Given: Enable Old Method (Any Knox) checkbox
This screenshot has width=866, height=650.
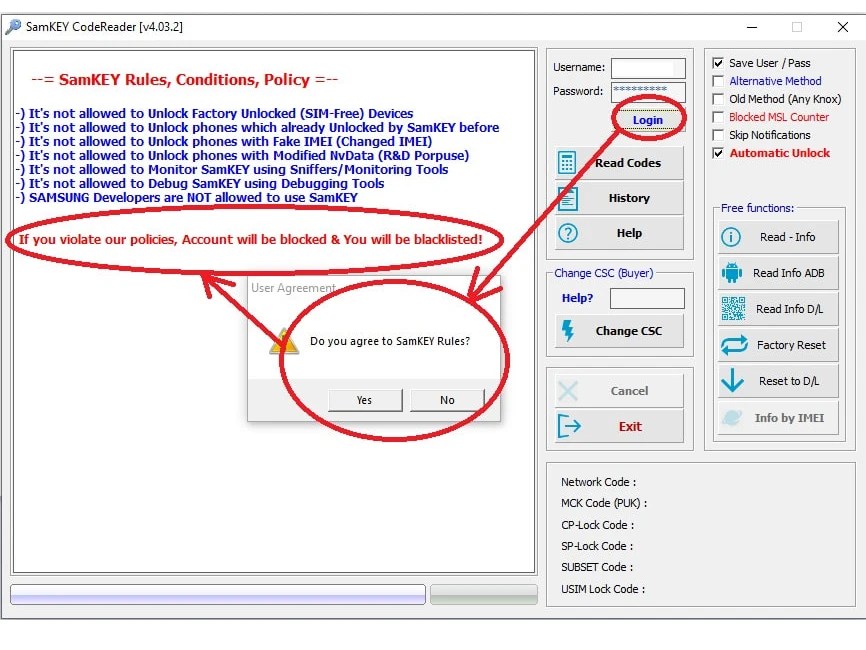Looking at the screenshot, I should [718, 99].
